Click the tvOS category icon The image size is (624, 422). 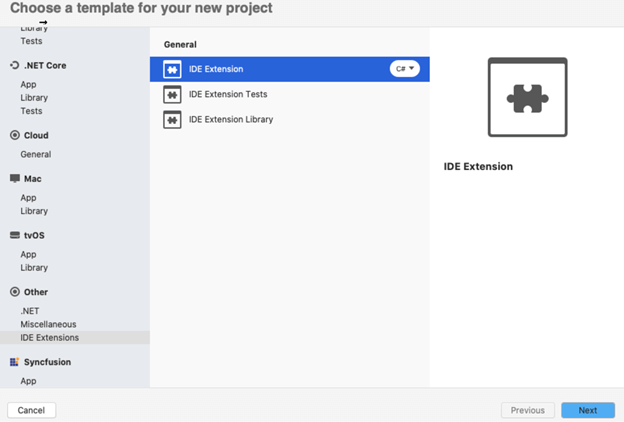point(14,236)
